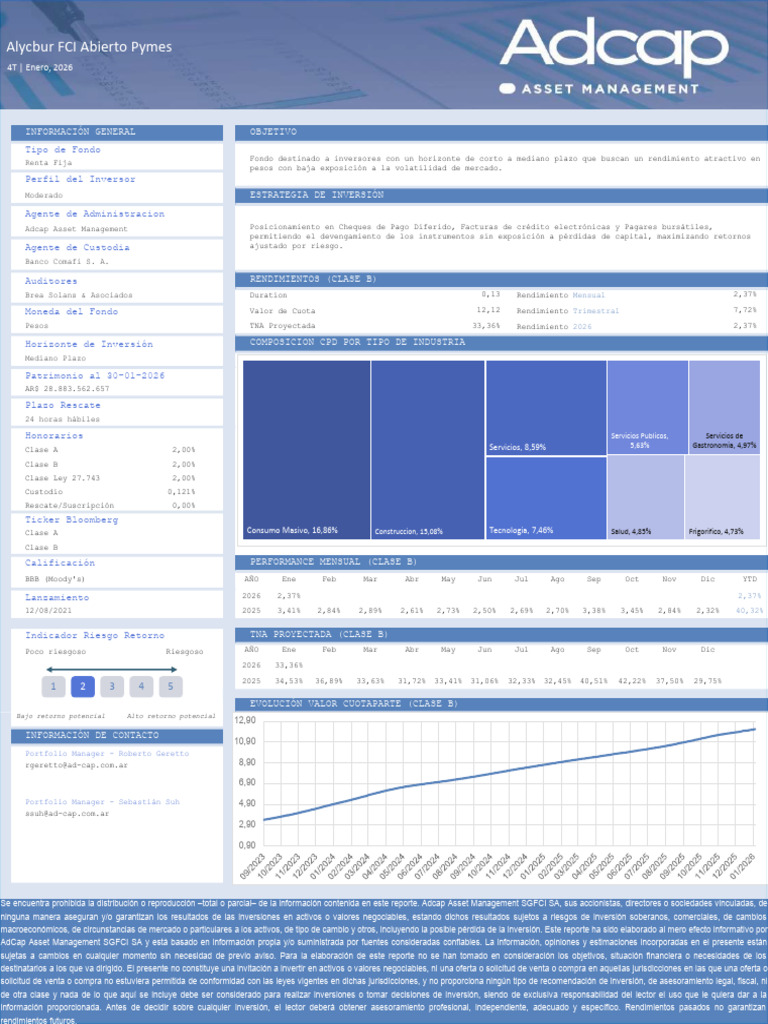Image resolution: width=768 pixels, height=1024 pixels.
Task: Click the OBJETIVO section header
Action: pos(502,132)
